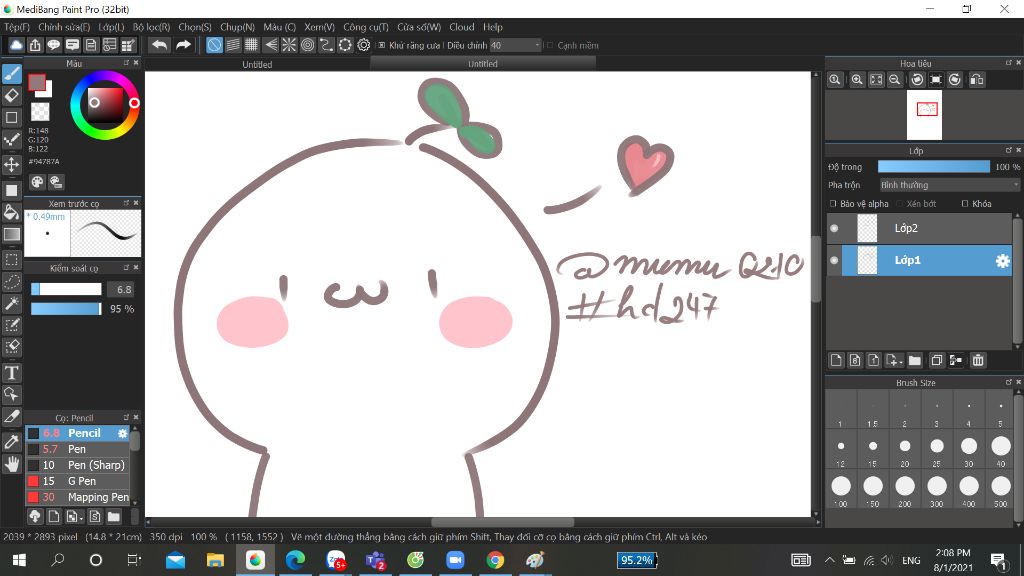Open the Điều chỉnh value dropdown

tap(516, 45)
